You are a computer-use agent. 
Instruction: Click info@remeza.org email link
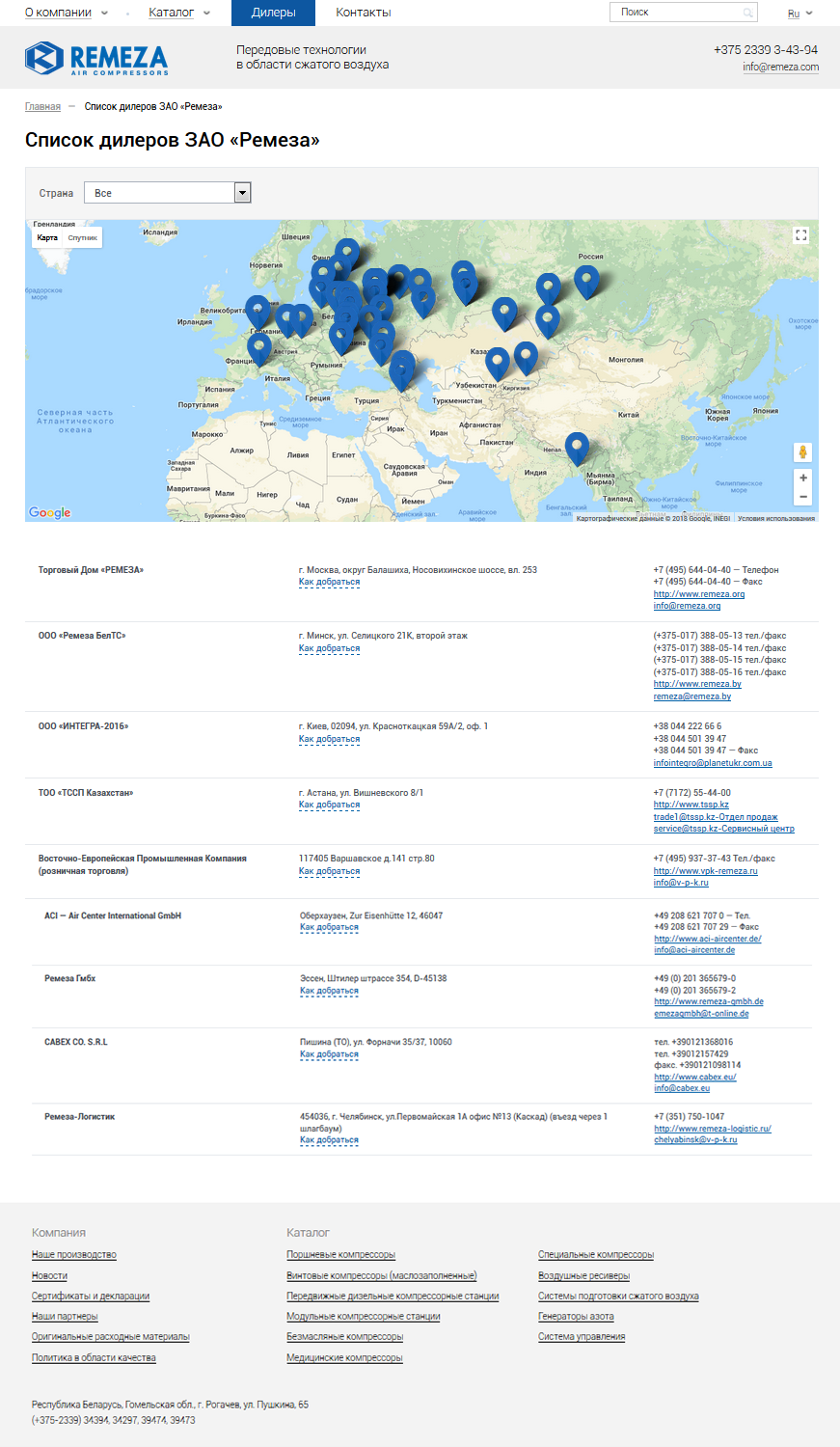tap(687, 606)
